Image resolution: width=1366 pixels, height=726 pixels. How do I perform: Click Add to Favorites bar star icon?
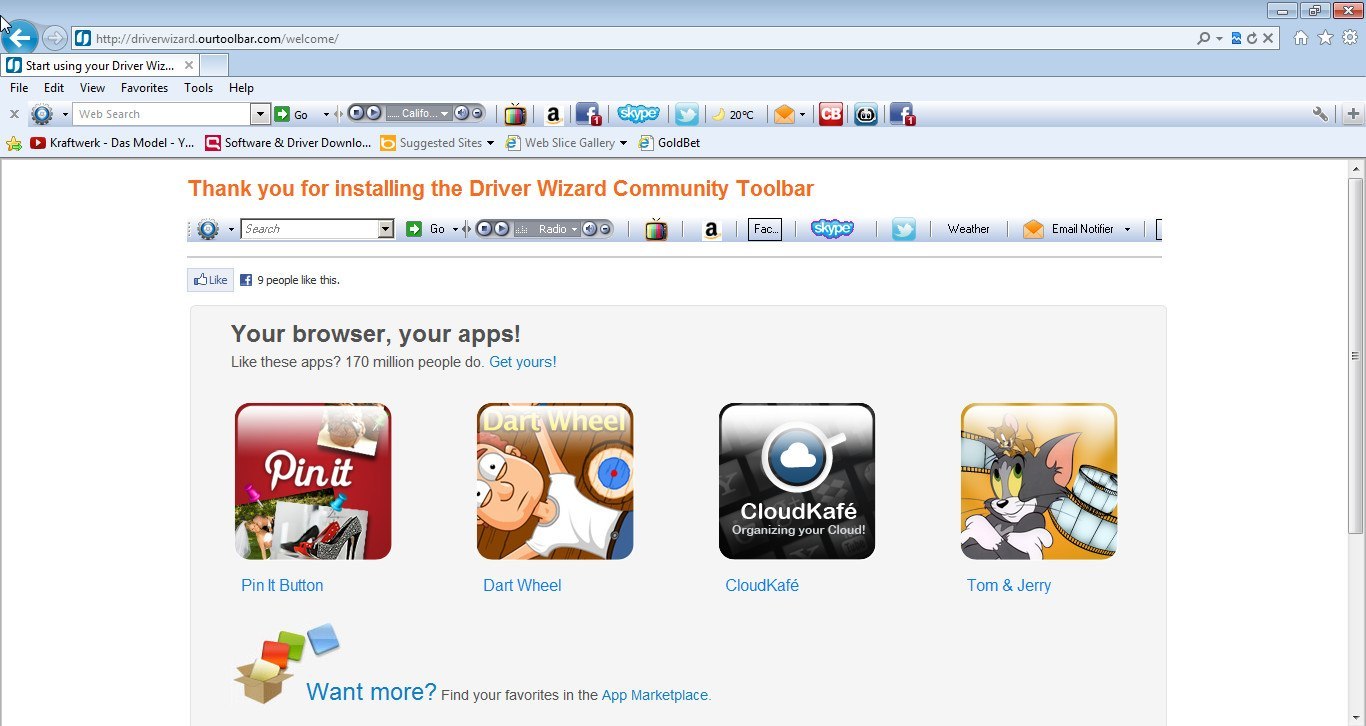pos(14,143)
